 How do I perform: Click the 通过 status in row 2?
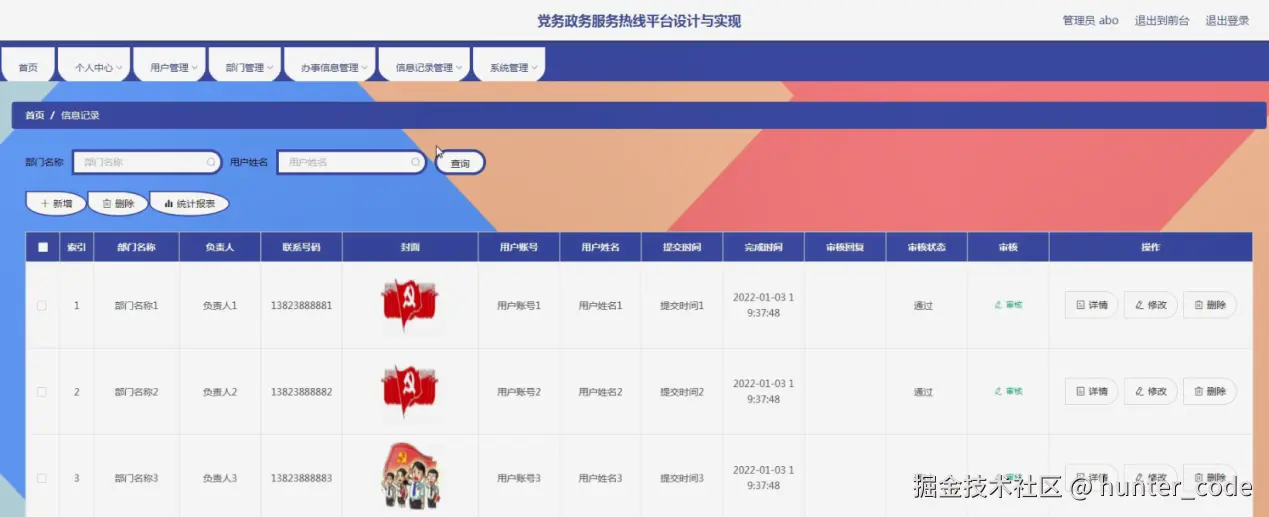click(x=923, y=392)
